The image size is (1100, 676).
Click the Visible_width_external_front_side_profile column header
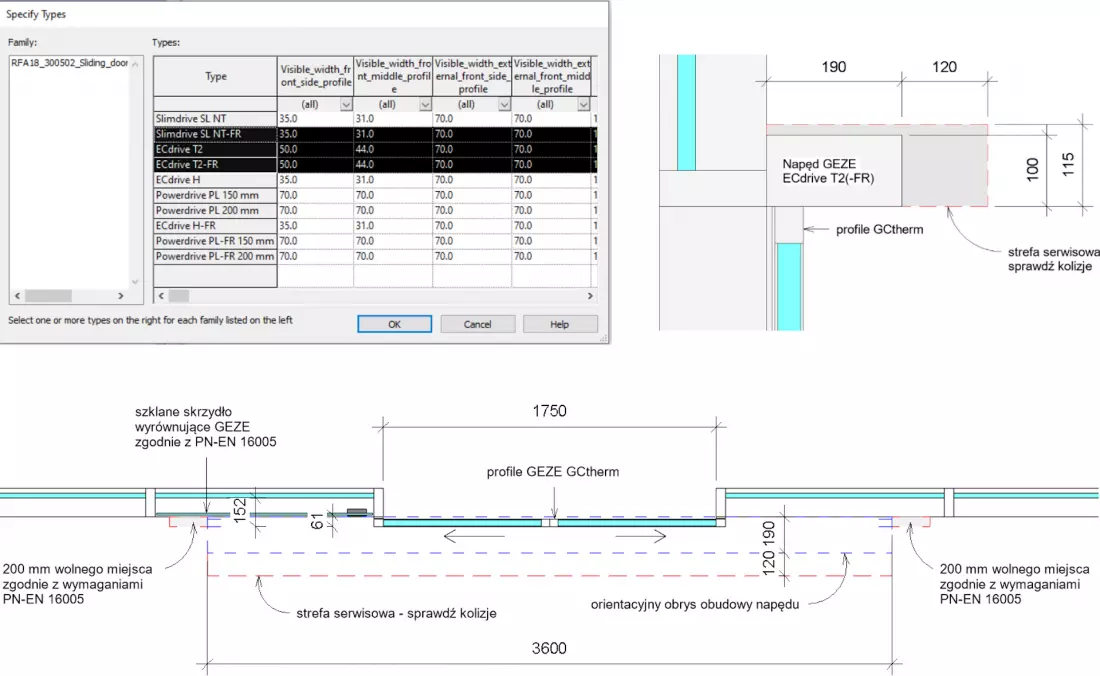473,76
